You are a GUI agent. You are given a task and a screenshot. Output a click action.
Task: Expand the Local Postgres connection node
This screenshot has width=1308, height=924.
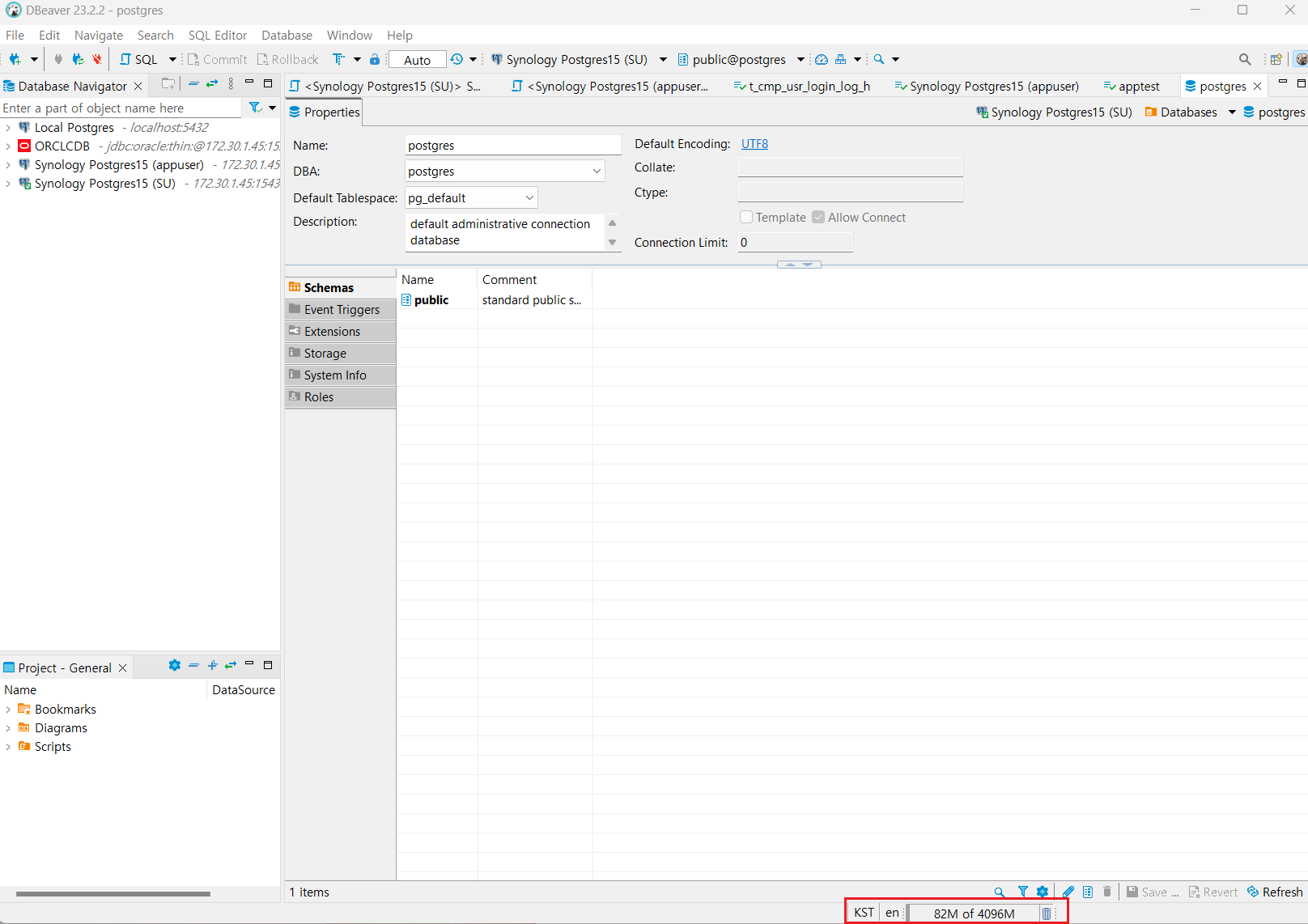pos(8,128)
